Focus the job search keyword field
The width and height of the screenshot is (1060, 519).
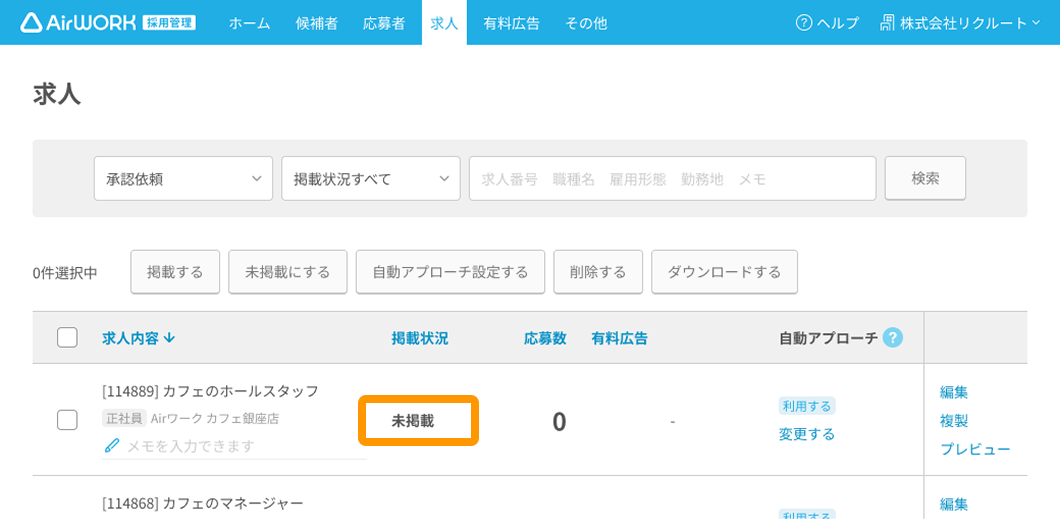[673, 179]
